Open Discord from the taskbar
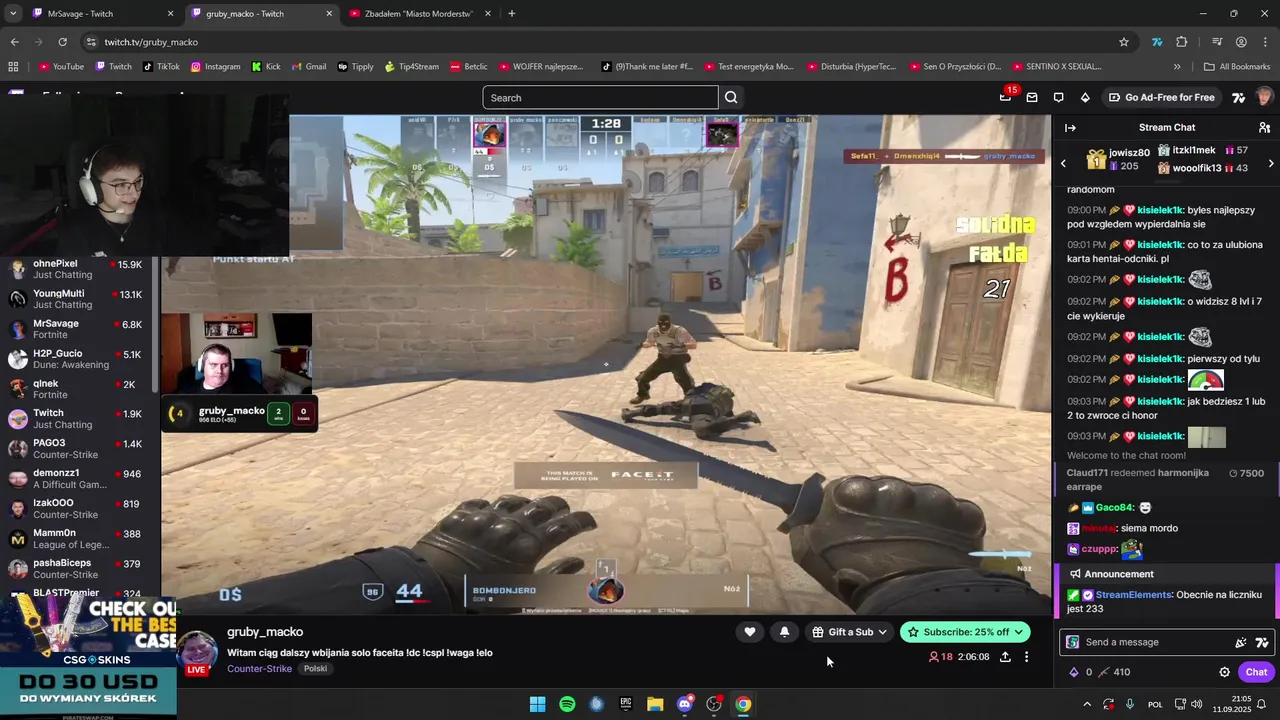 [685, 704]
